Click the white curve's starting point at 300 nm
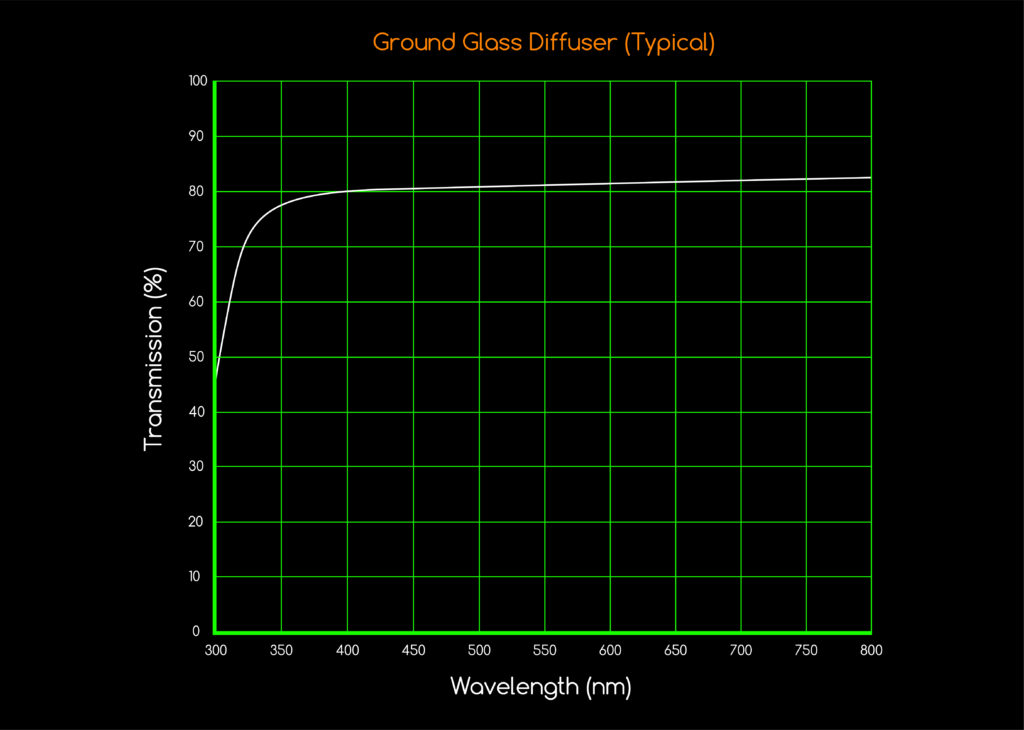The height and width of the screenshot is (730, 1024). point(216,379)
